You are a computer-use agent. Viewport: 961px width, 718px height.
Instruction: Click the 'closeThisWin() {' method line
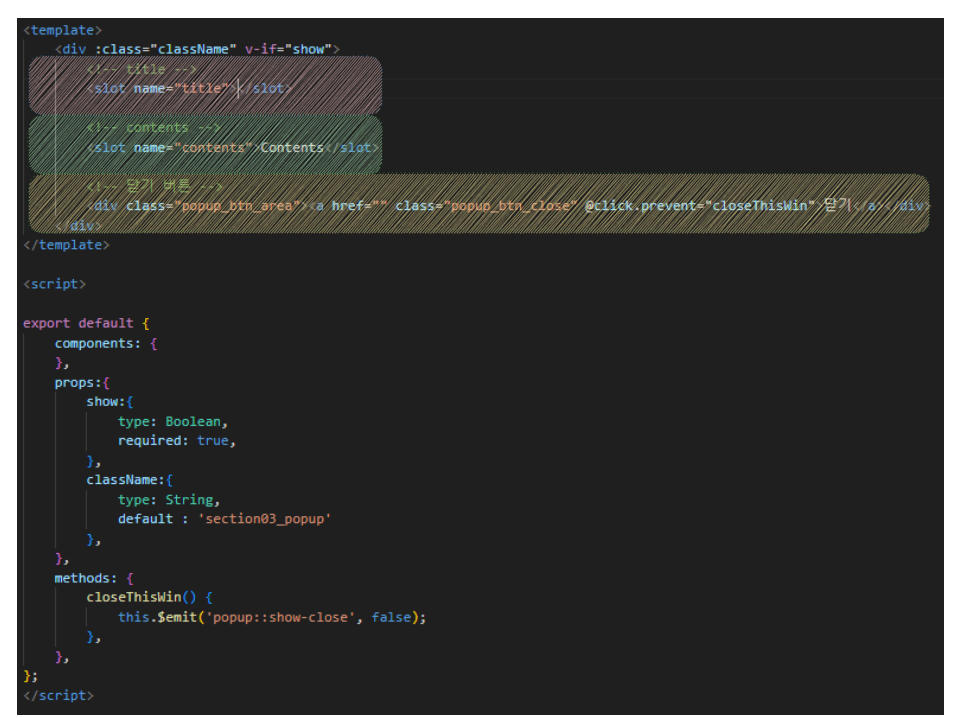150,597
